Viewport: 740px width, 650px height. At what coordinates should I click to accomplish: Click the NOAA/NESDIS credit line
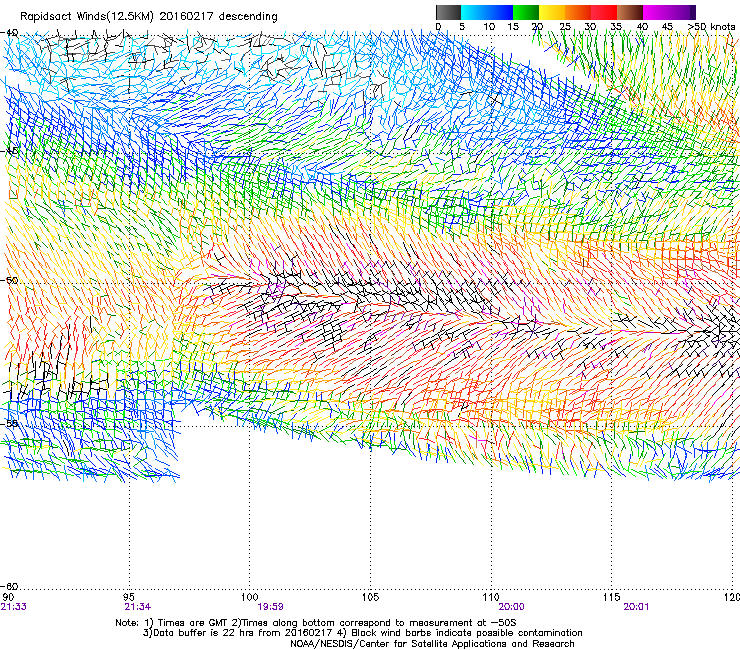[432, 644]
